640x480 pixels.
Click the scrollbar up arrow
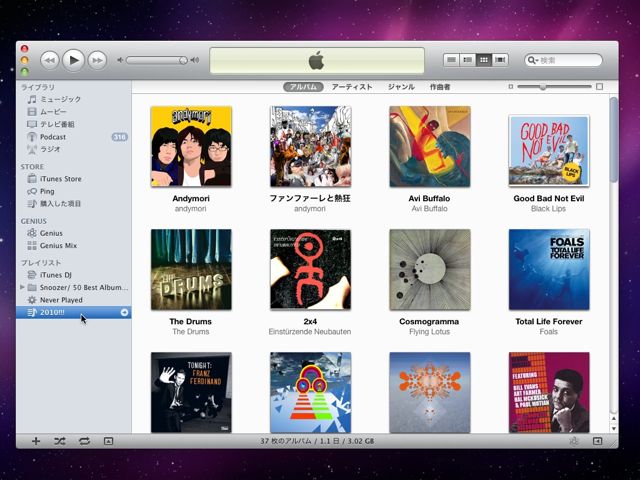point(613,419)
